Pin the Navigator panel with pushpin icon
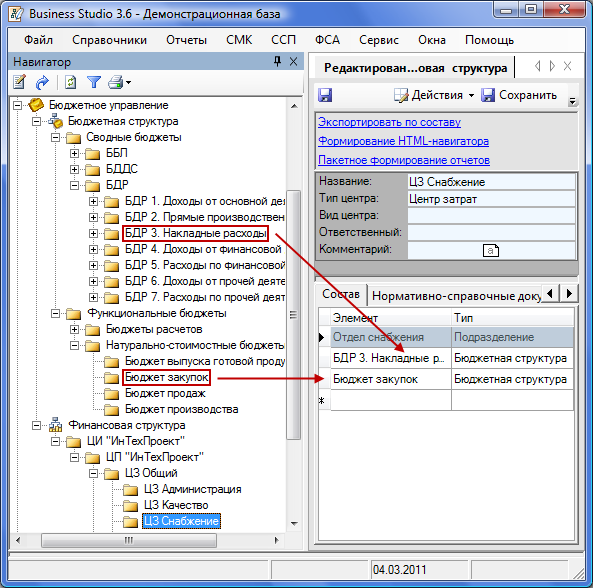This screenshot has width=593, height=588. (x=278, y=61)
